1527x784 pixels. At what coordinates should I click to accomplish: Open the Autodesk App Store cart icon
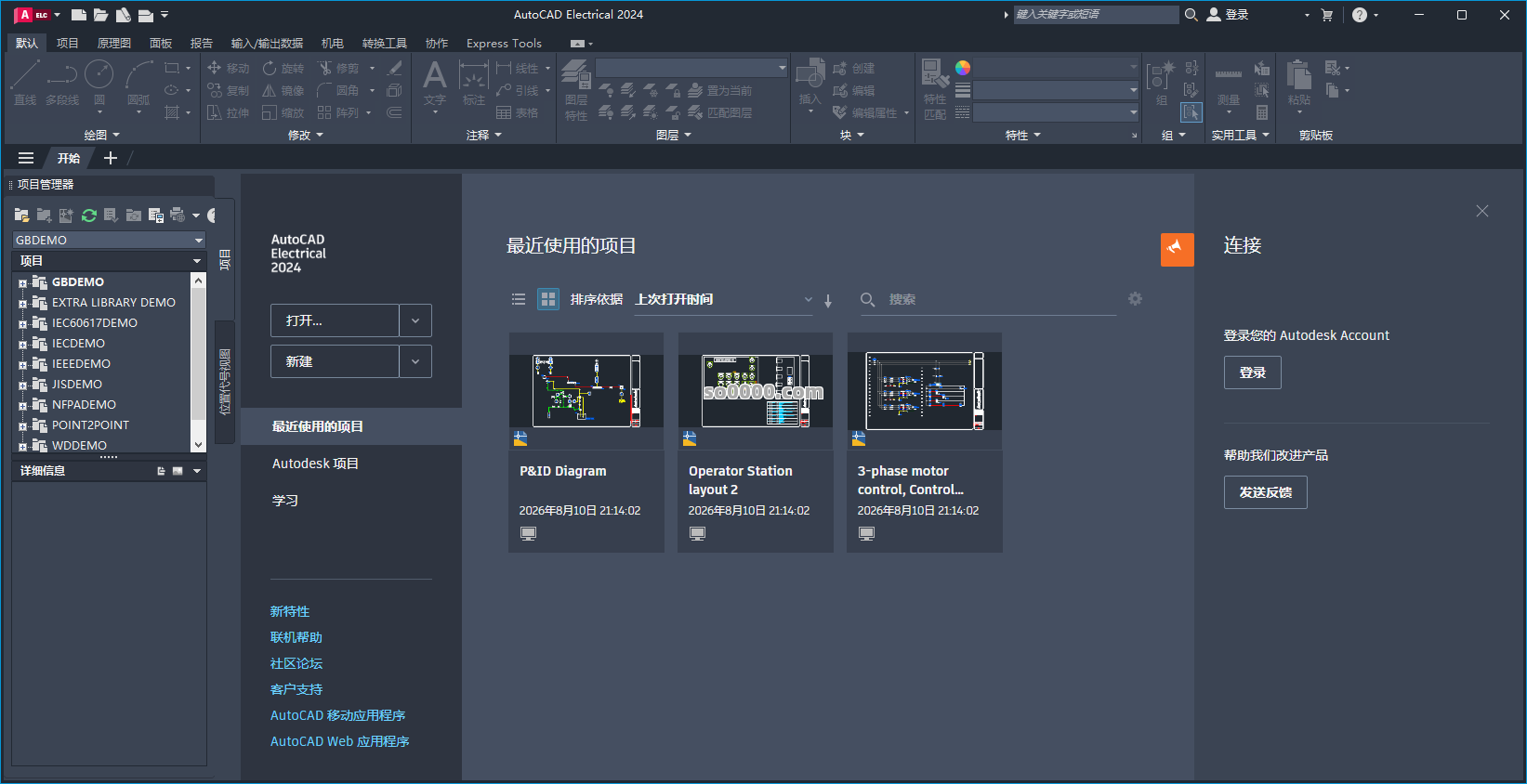tap(1326, 15)
